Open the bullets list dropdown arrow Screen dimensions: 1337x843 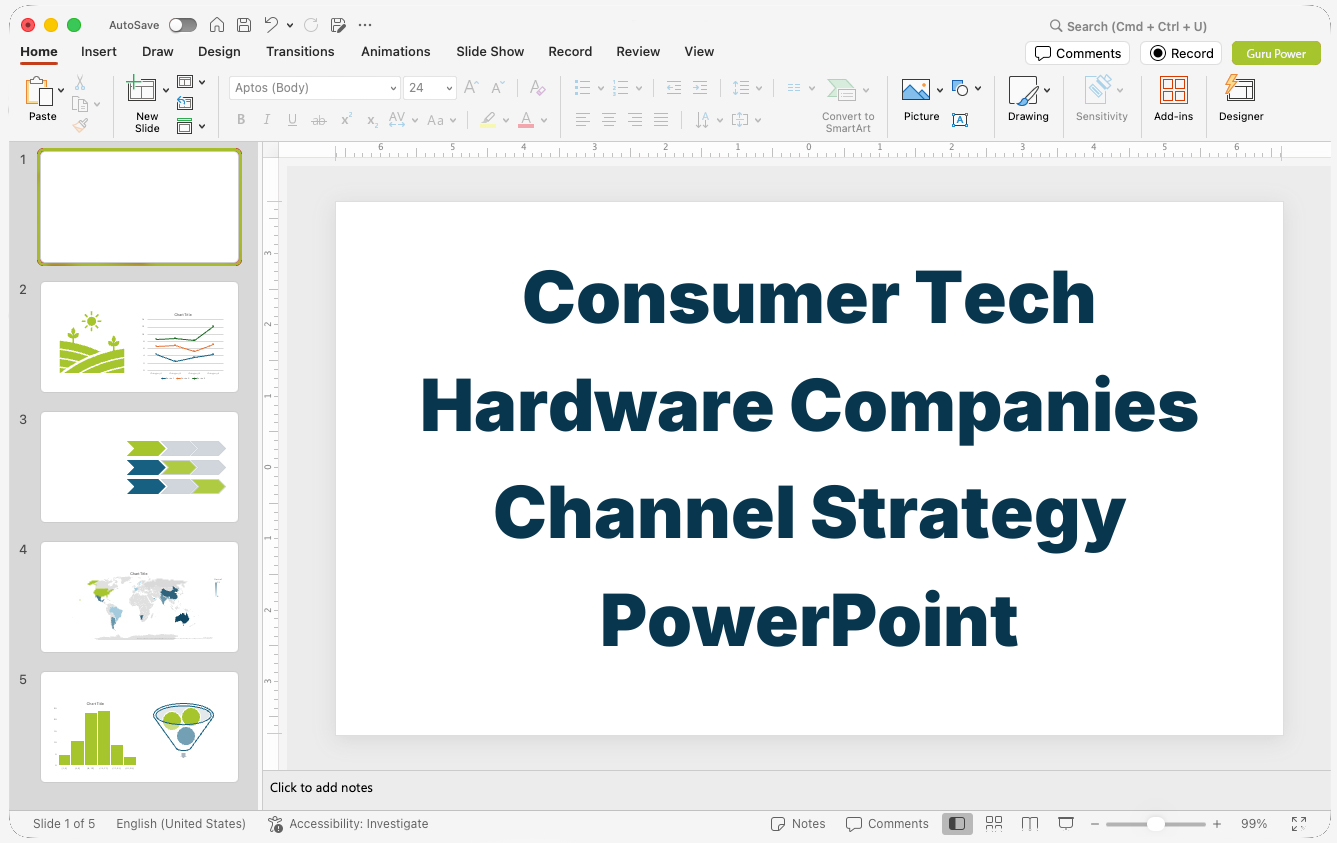(600, 88)
